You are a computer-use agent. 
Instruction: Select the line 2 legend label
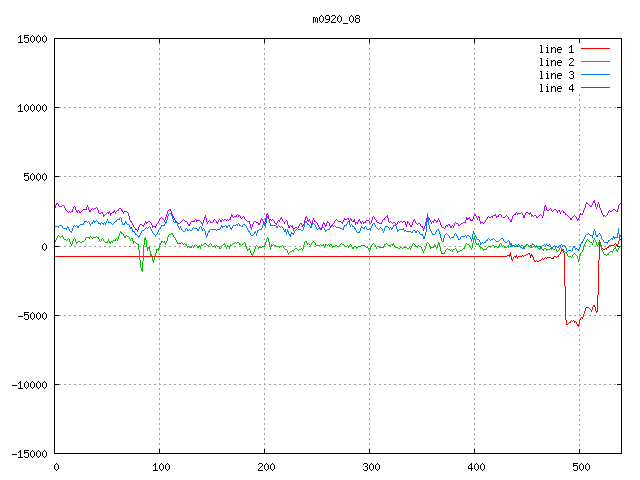coord(556,62)
